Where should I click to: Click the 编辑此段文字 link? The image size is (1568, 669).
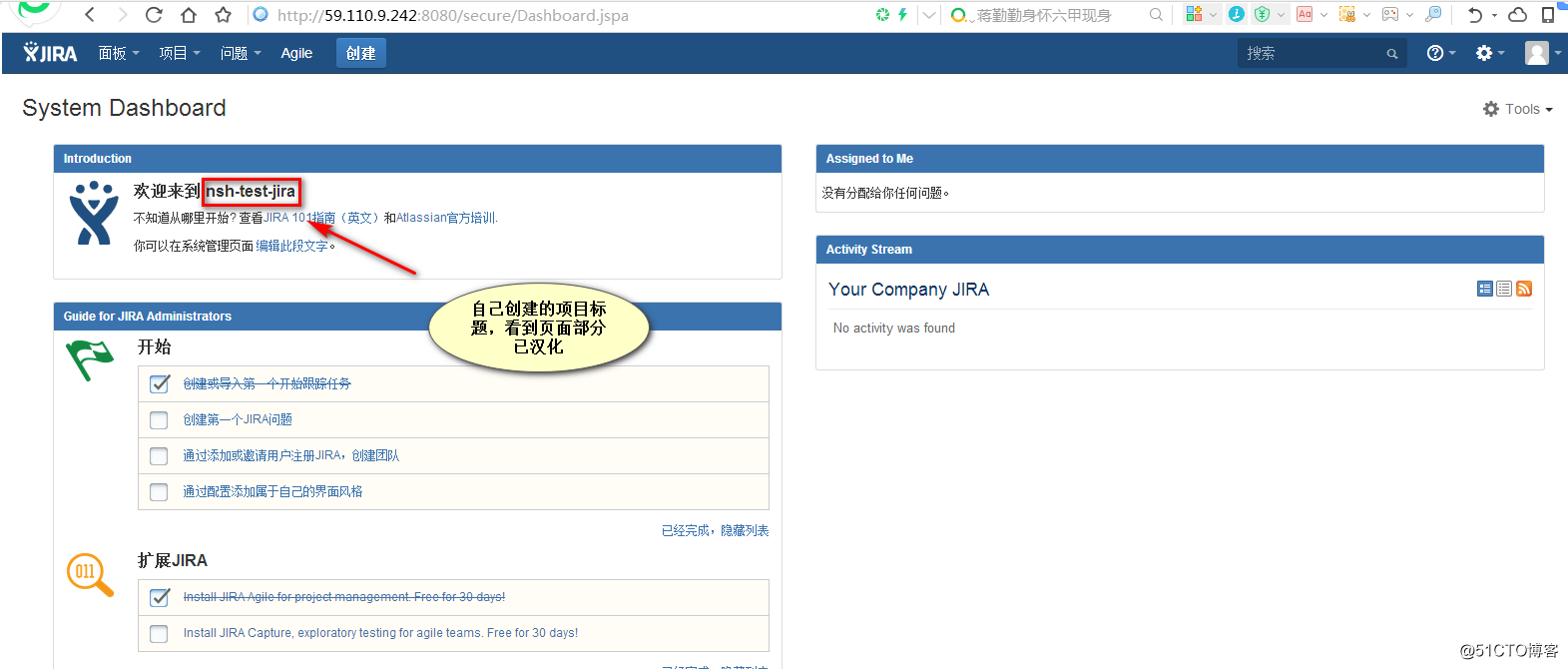click(291, 246)
